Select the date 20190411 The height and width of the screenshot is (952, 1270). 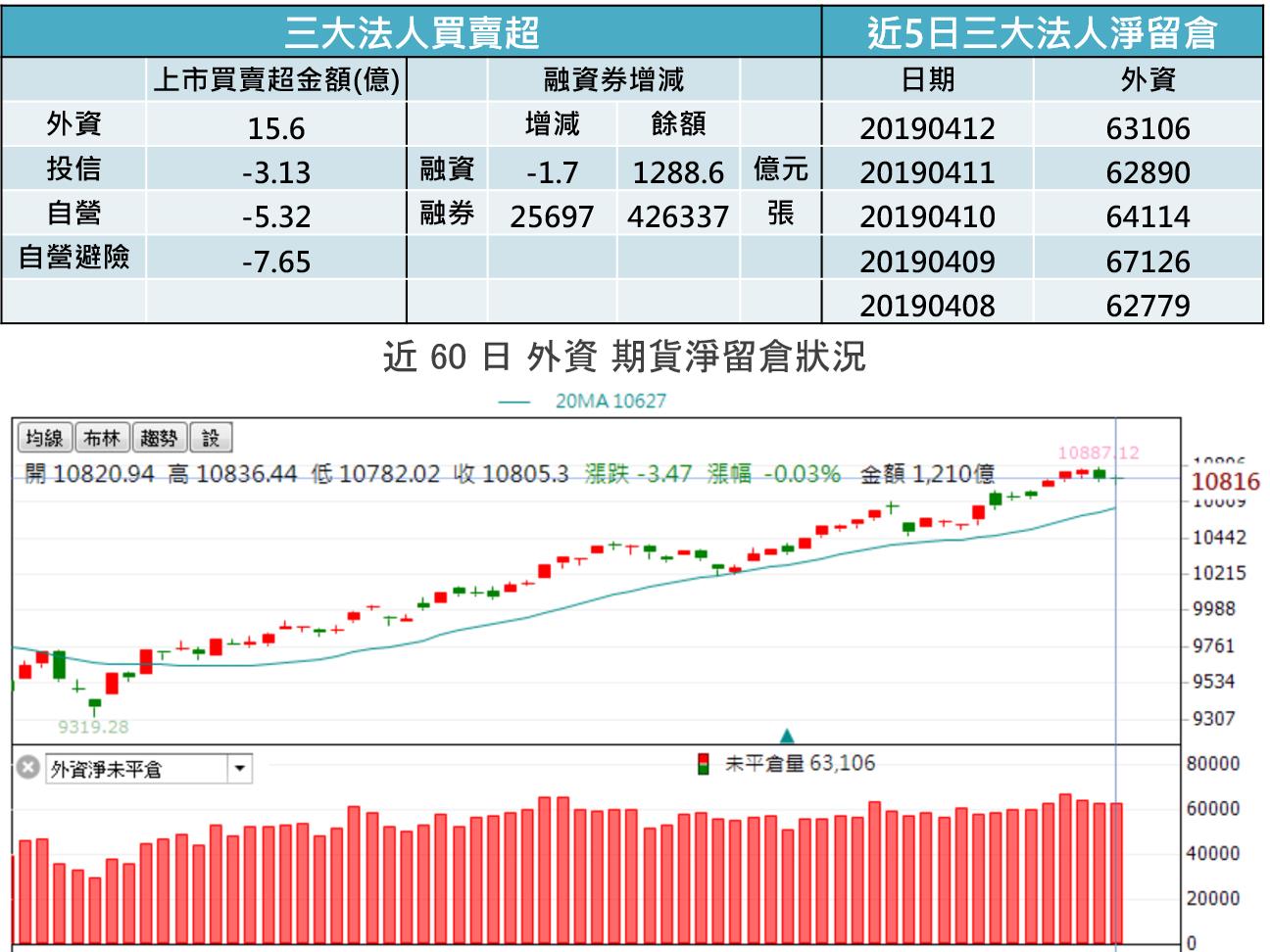click(927, 173)
